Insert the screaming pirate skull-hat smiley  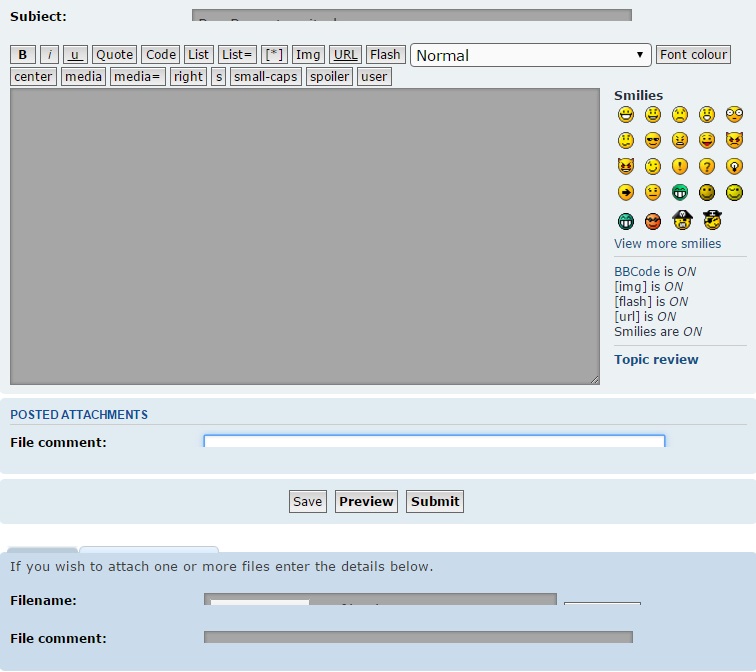[682, 220]
